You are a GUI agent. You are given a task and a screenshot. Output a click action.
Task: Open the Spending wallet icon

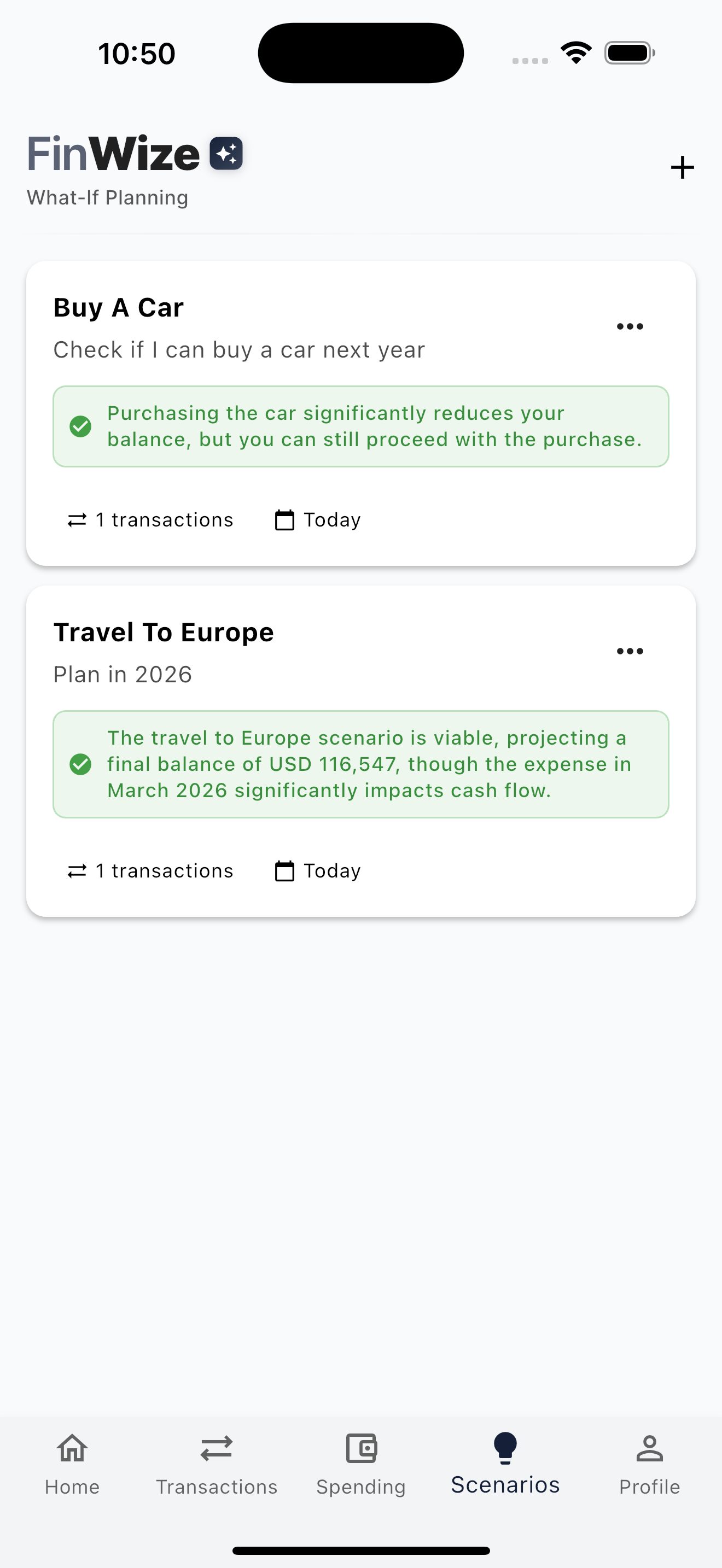361,1448
